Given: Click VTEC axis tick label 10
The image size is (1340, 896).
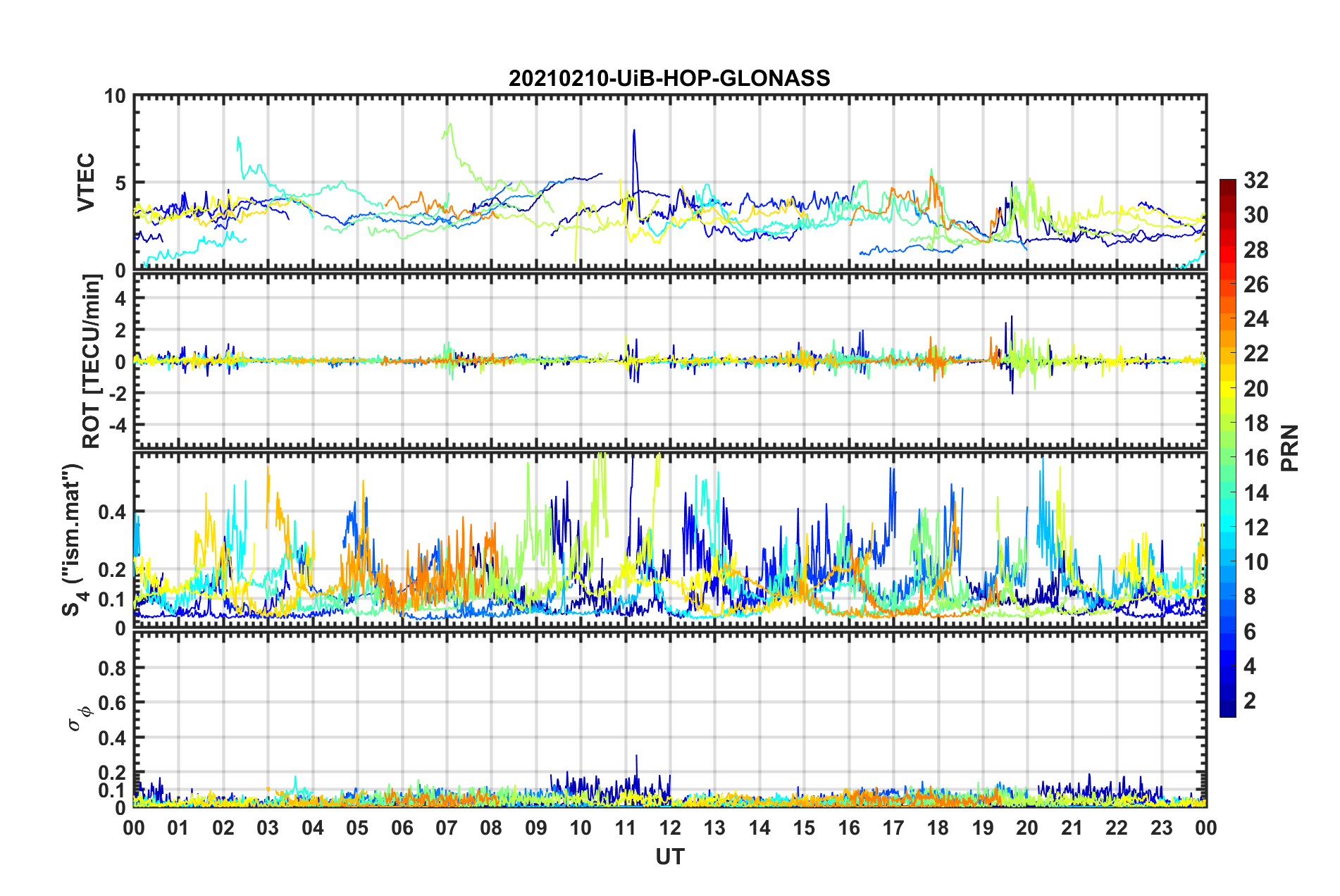Looking at the screenshot, I should (115, 96).
